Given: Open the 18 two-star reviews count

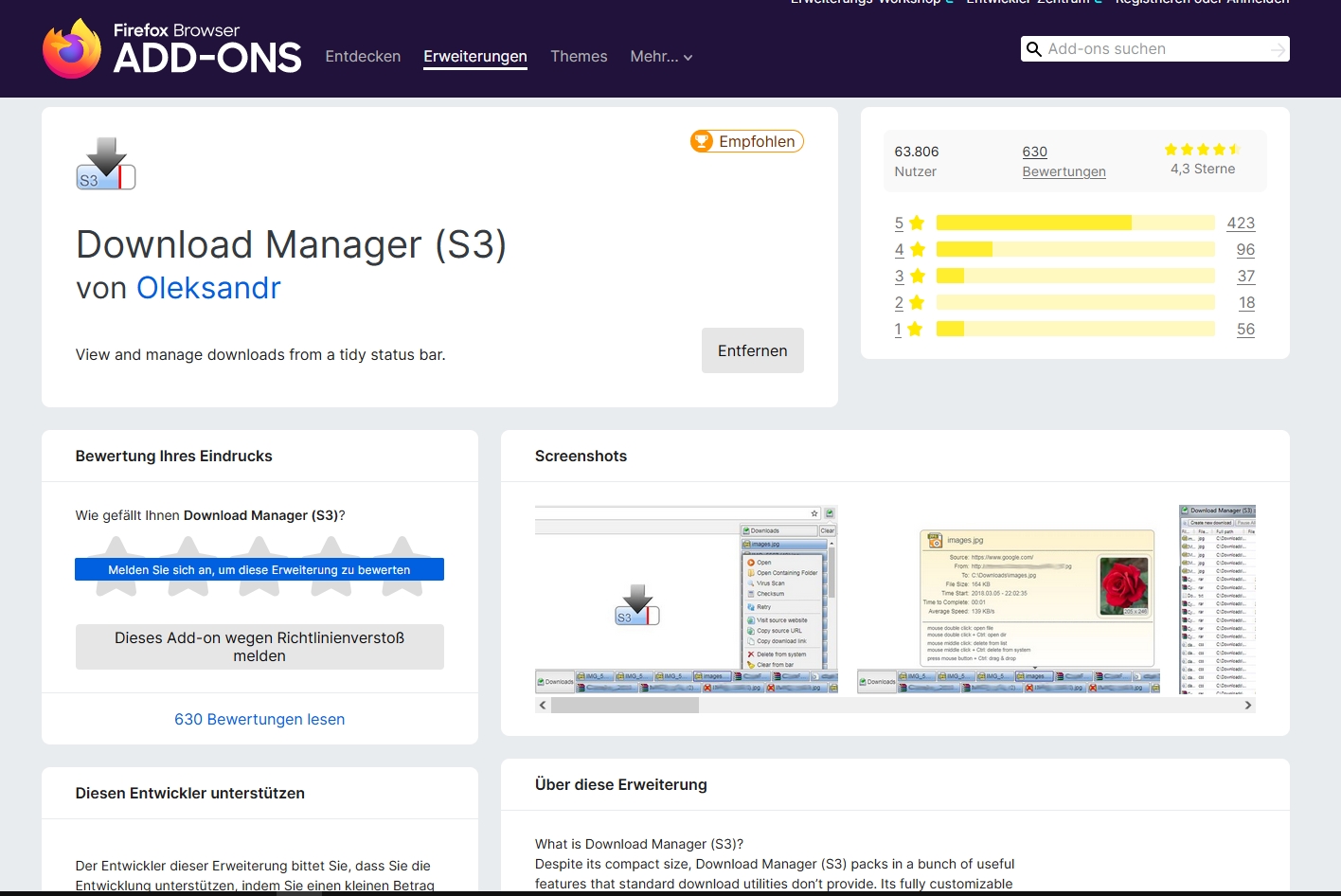Looking at the screenshot, I should [x=1247, y=302].
